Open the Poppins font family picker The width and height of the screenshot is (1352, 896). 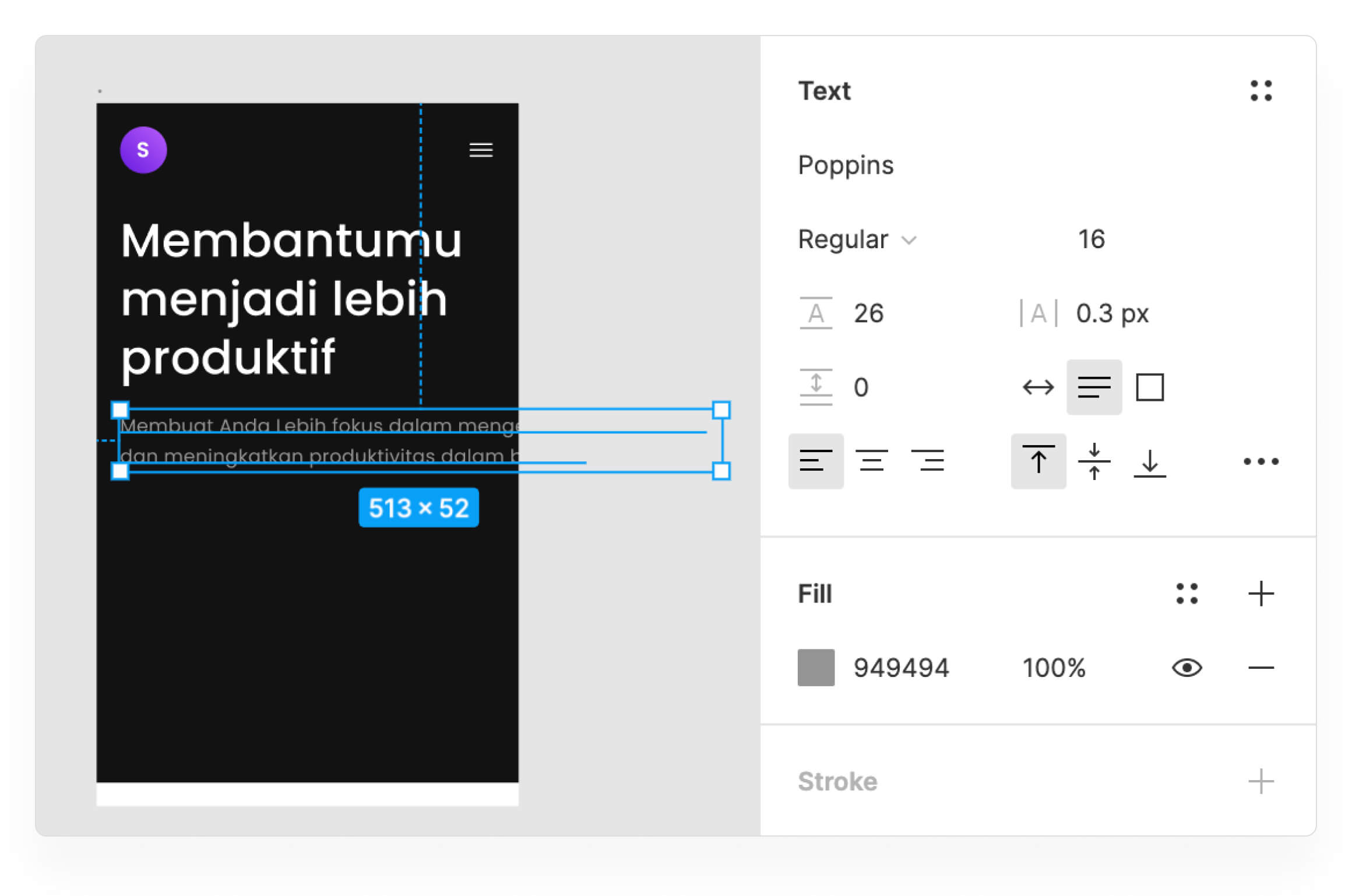[846, 165]
